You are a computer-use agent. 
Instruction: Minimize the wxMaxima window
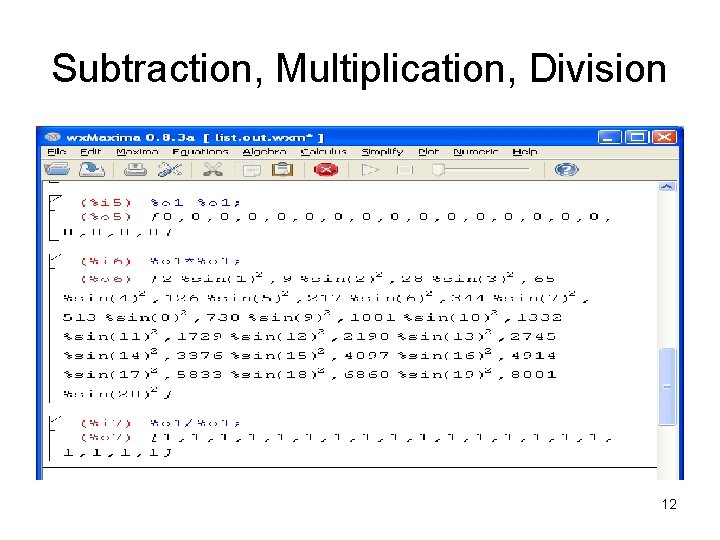(x=609, y=137)
